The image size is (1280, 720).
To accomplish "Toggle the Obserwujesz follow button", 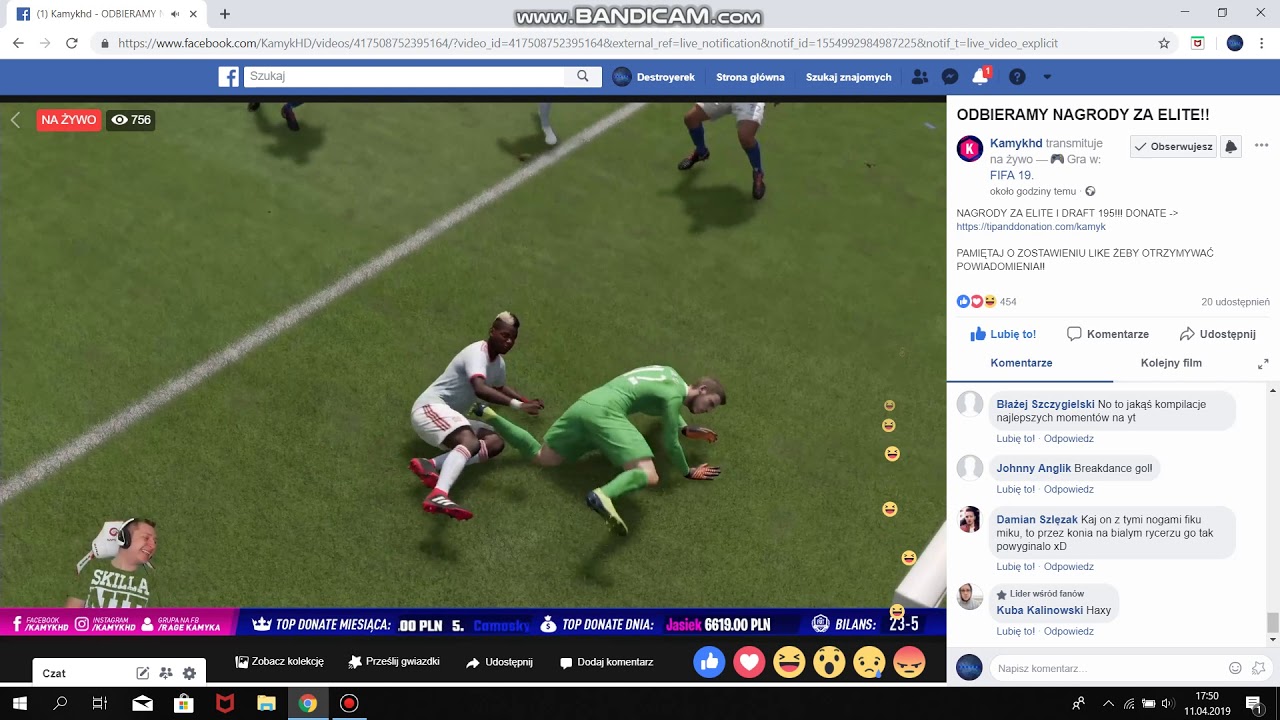I will tap(1173, 146).
